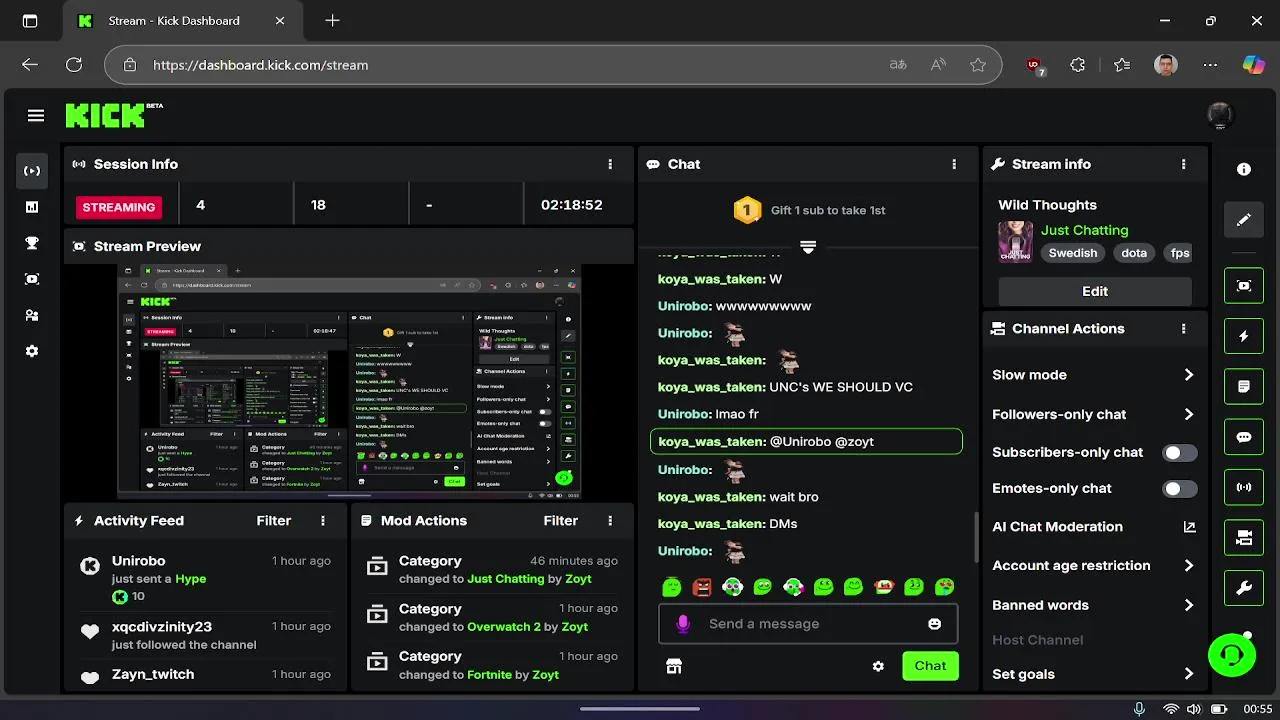The height and width of the screenshot is (720, 1280).
Task: Open the info icon in right widget rail
Action: click(x=1244, y=170)
